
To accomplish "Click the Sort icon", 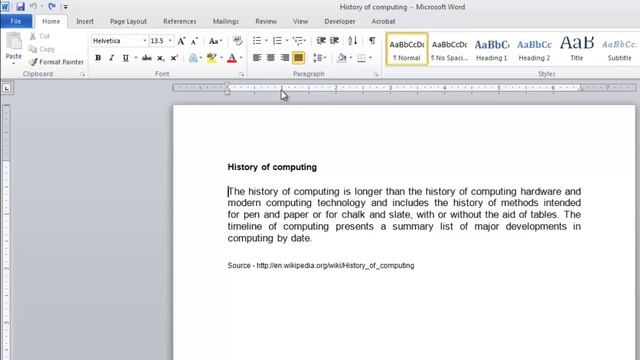I will coord(353,40).
